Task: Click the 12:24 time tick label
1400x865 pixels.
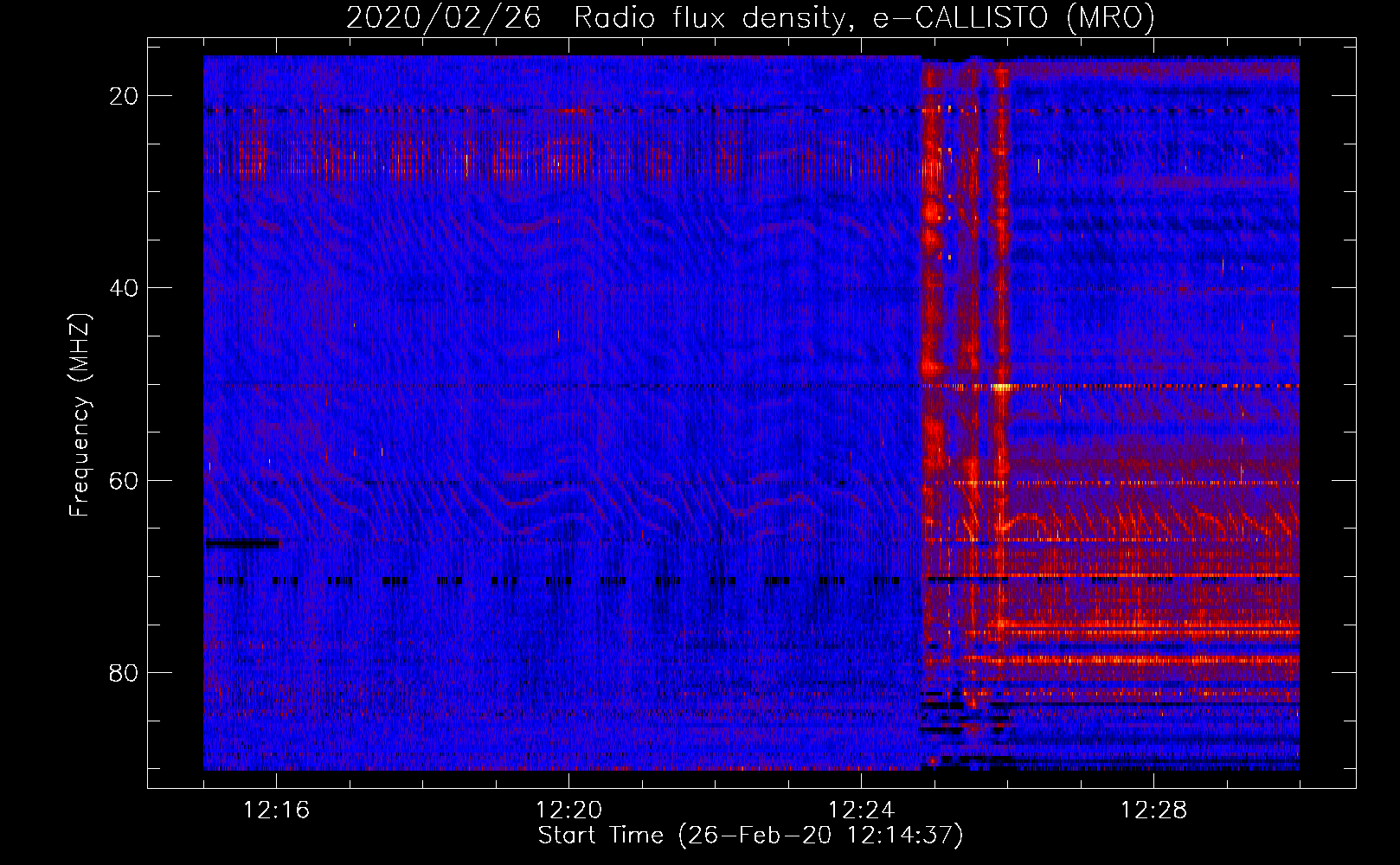Action: (x=861, y=811)
